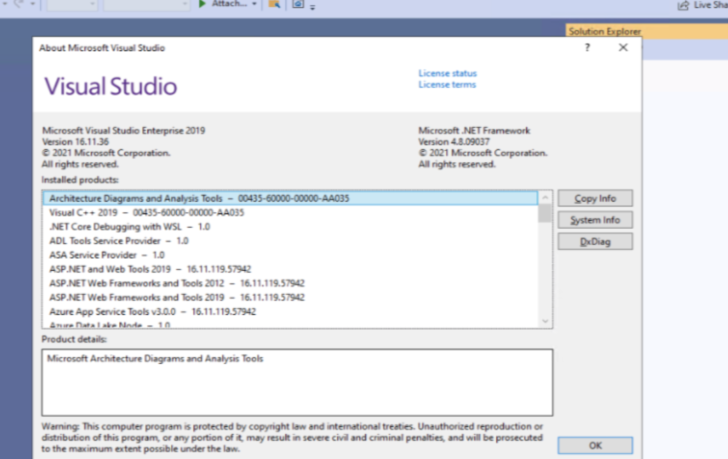This screenshot has width=728, height=459.
Task: Select ASP.NET and Web Tools 2019 row
Action: (x=291, y=269)
